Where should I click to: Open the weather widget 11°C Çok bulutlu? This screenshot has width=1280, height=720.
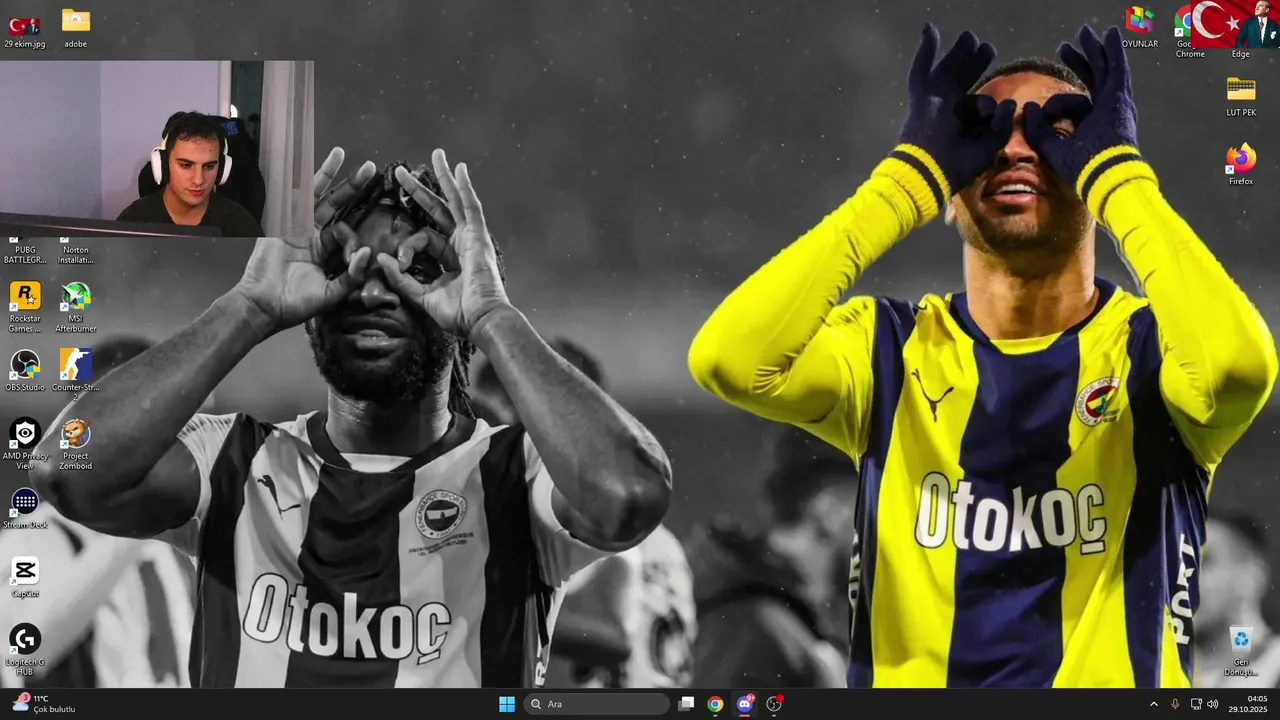(x=44, y=704)
